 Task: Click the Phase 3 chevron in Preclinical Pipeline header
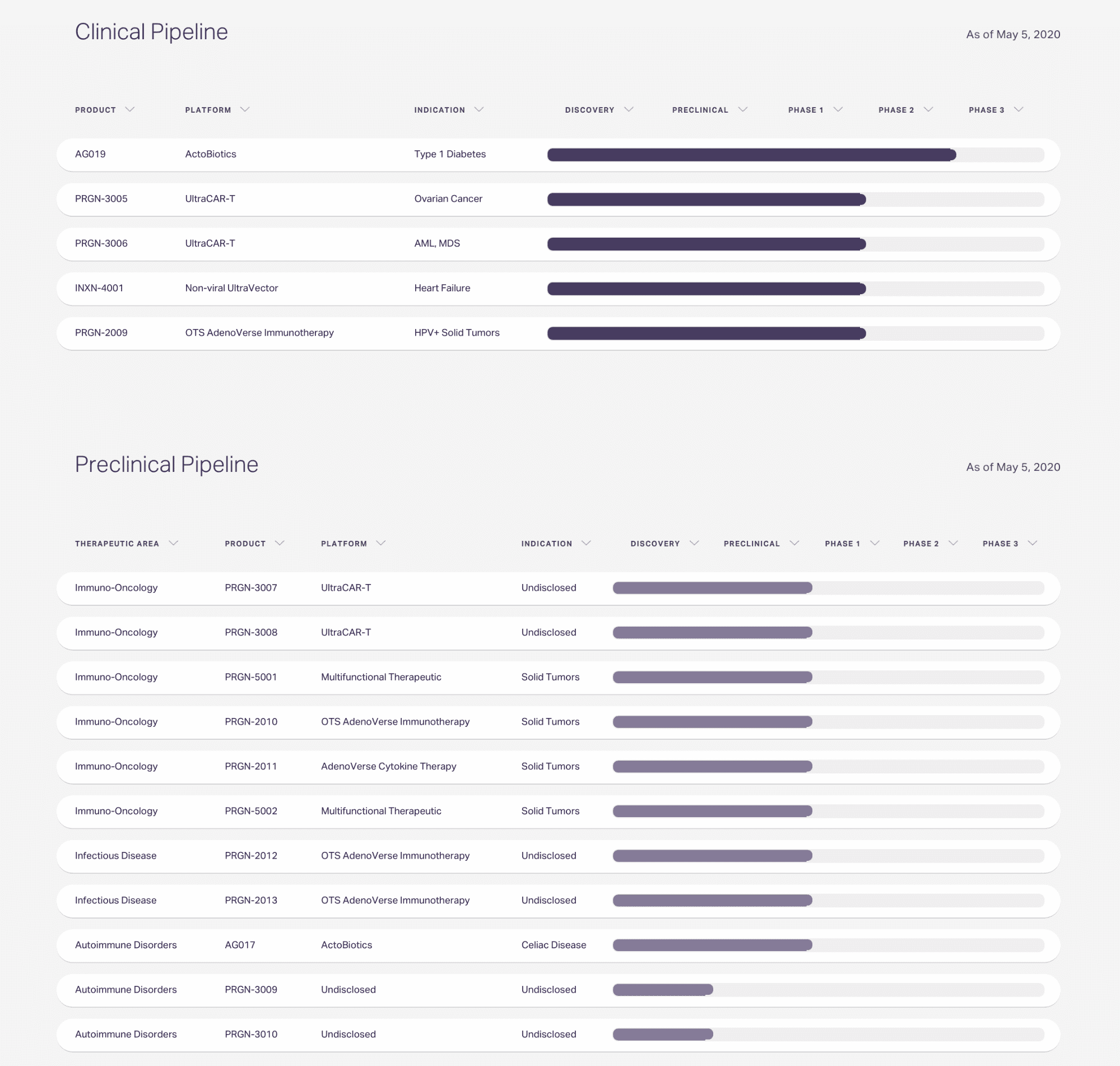coord(1033,543)
